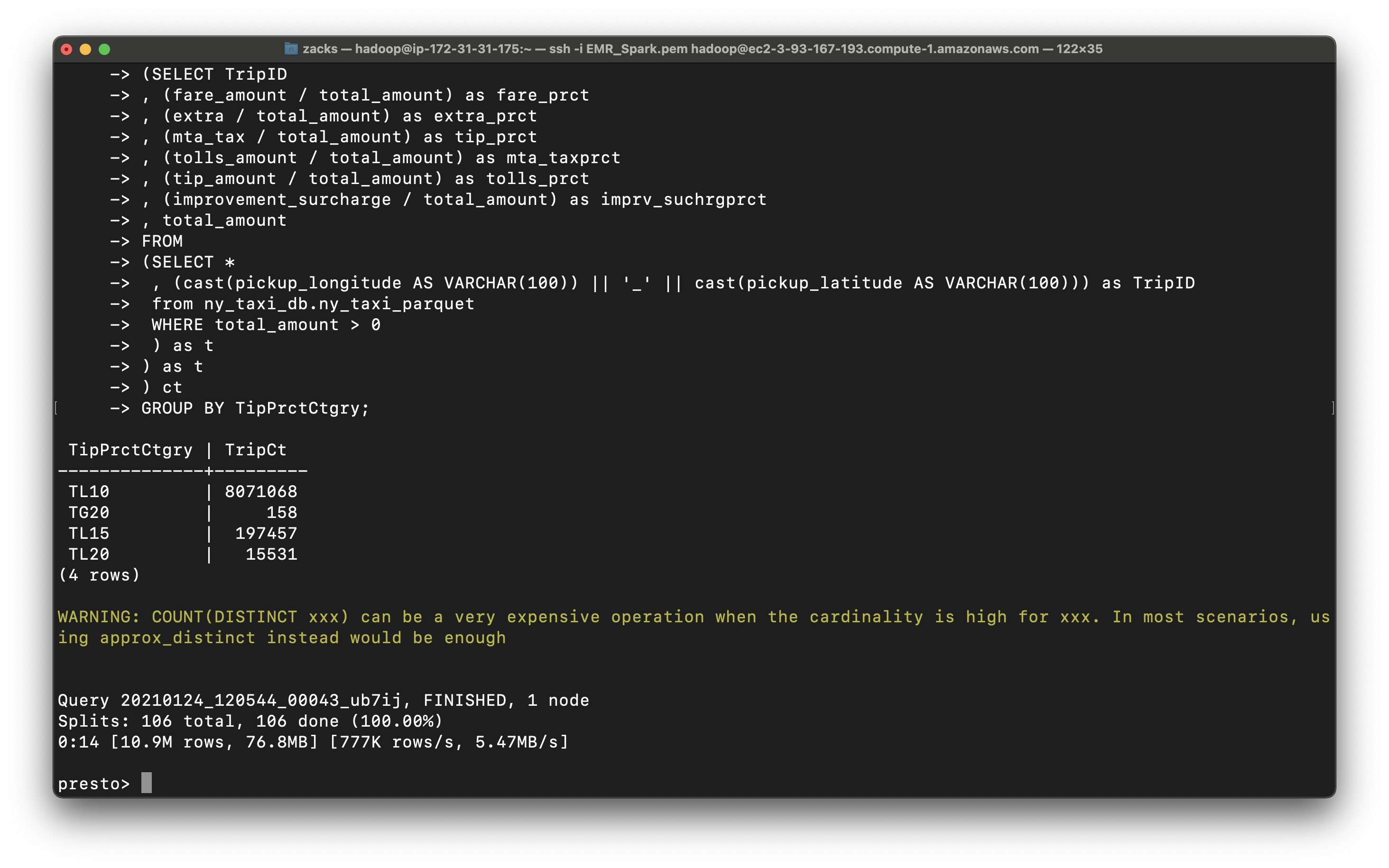
Task: Click the TipPrctCtgry column header
Action: (130, 450)
